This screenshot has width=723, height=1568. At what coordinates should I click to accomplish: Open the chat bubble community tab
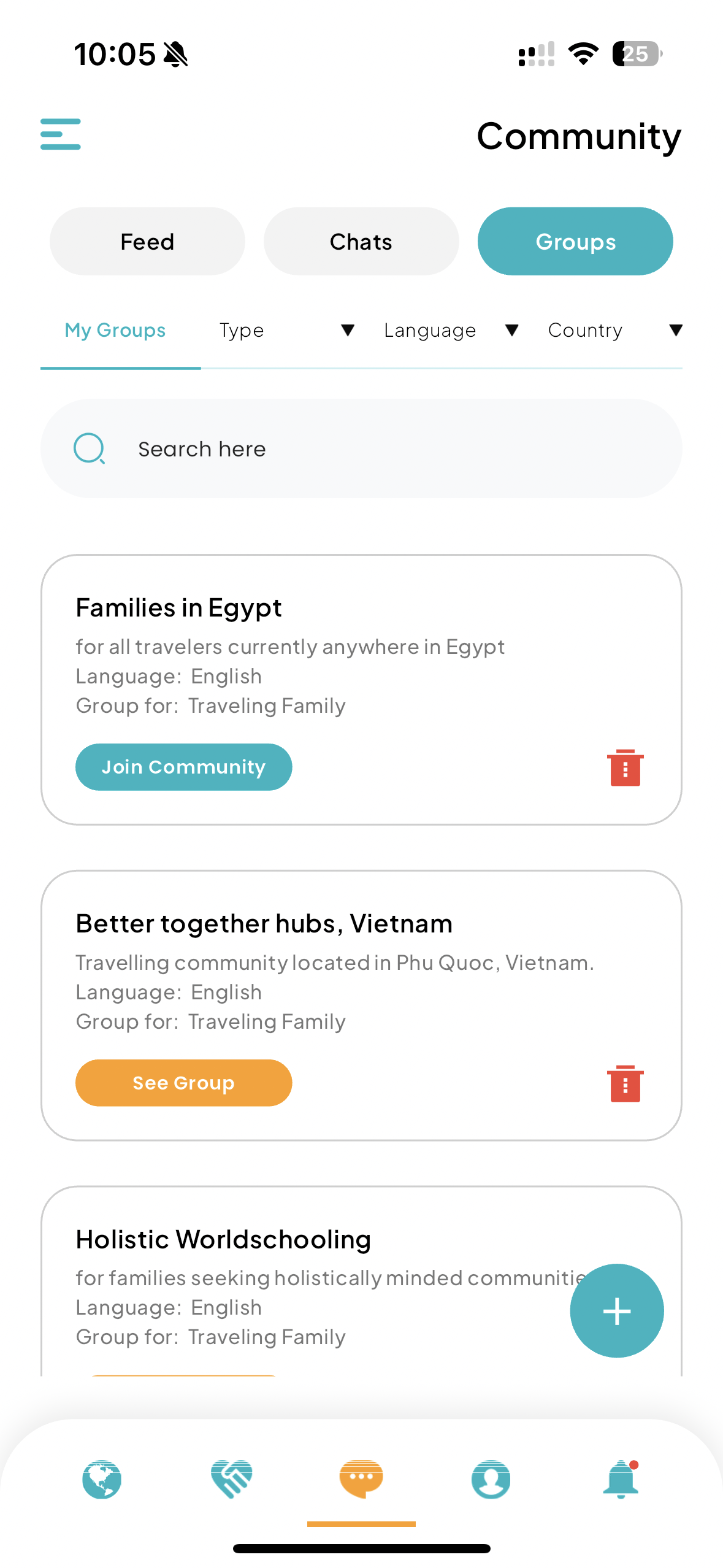tap(361, 1479)
